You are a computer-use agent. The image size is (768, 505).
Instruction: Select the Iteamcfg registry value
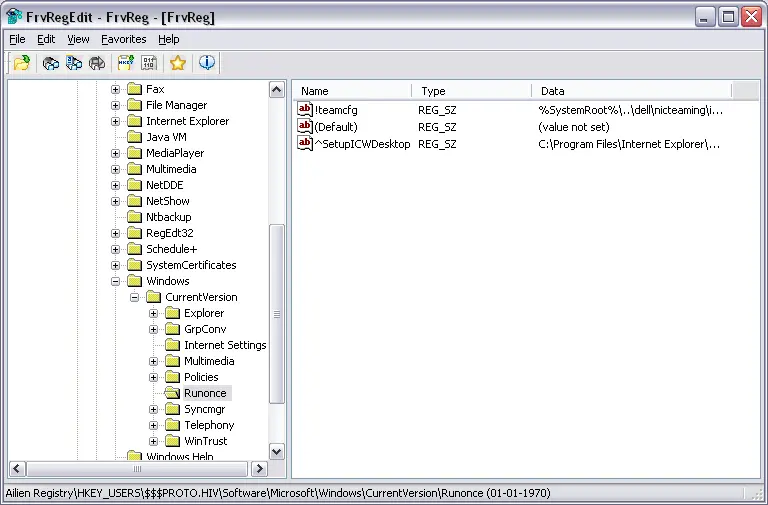335,110
